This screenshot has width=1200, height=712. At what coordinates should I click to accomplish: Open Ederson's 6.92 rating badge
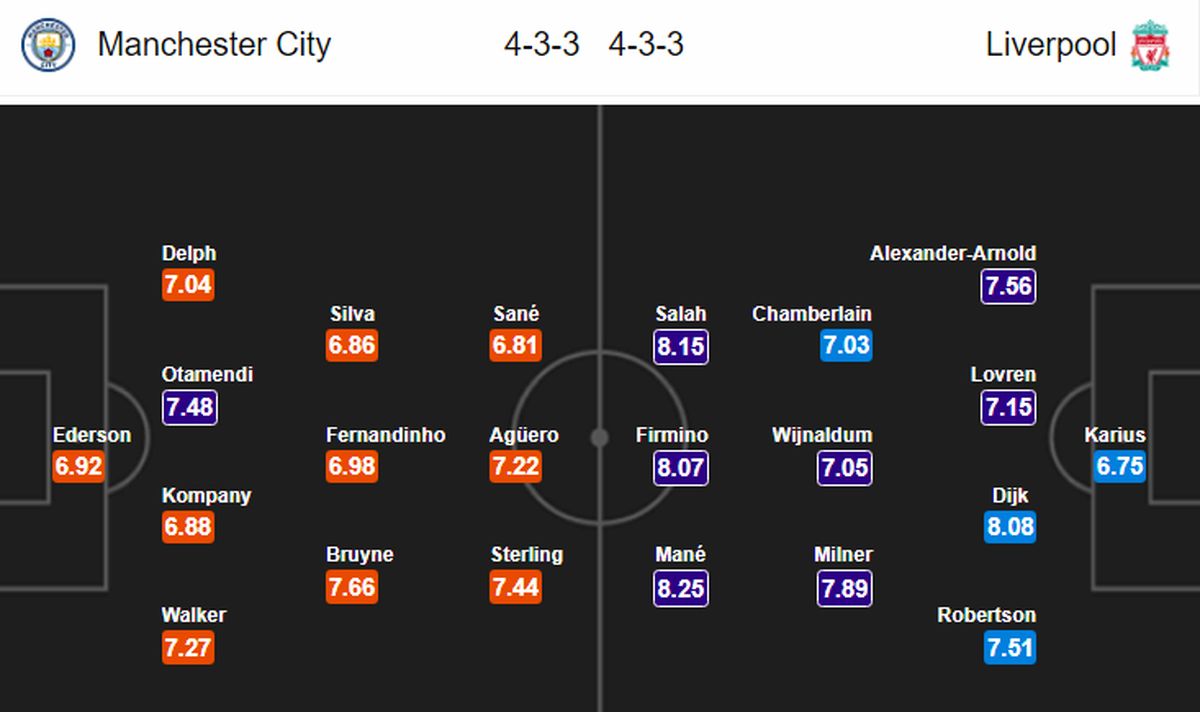click(x=78, y=467)
